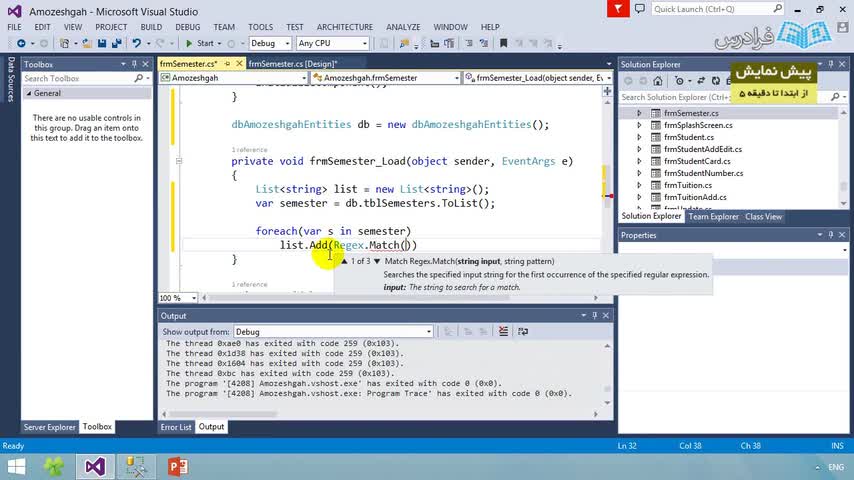Screen dimensions: 854x480
Task: Toggle Word Wrap in Output panel
Action: pos(523,331)
